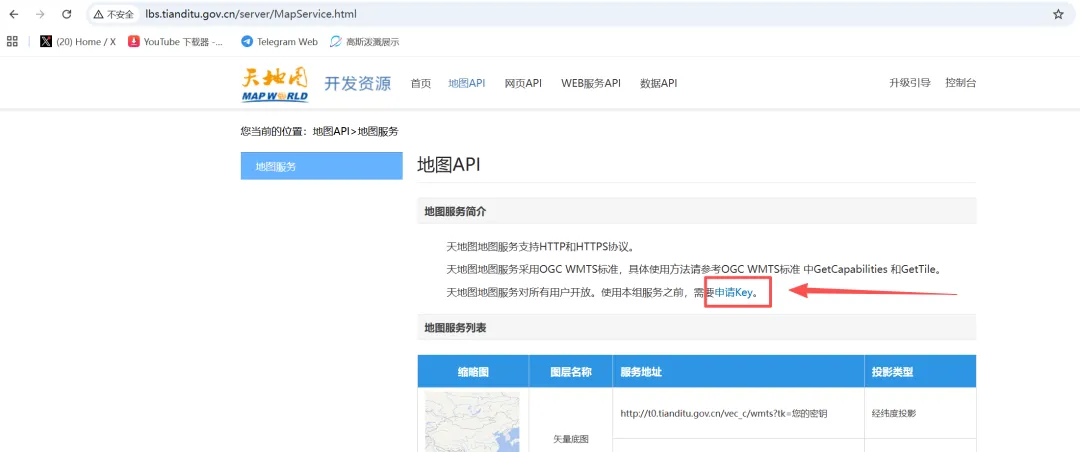The height and width of the screenshot is (452, 1080).
Task: Click the 地图服务简介 section header
Action: click(696, 212)
